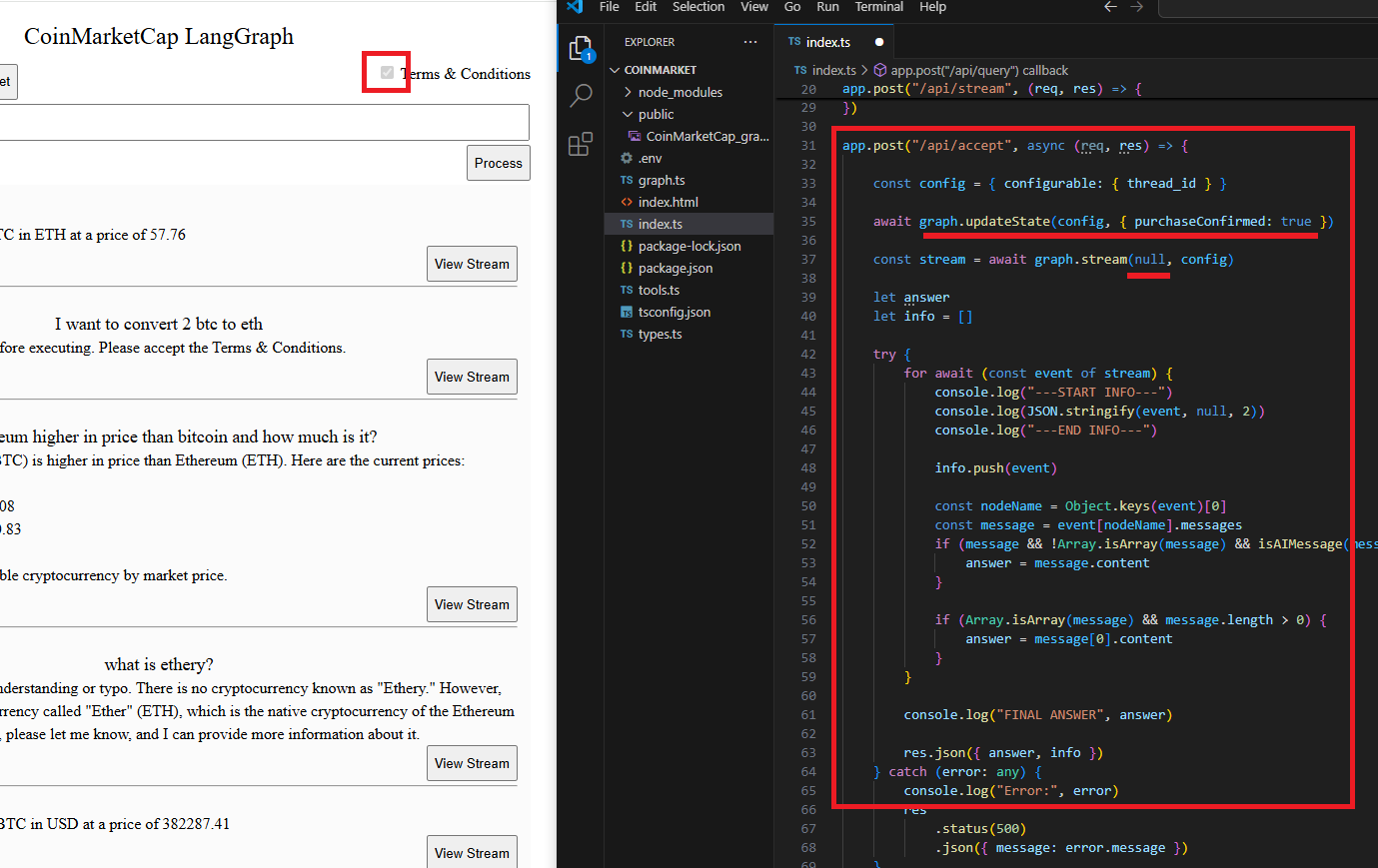Open the Help menu

(932, 7)
